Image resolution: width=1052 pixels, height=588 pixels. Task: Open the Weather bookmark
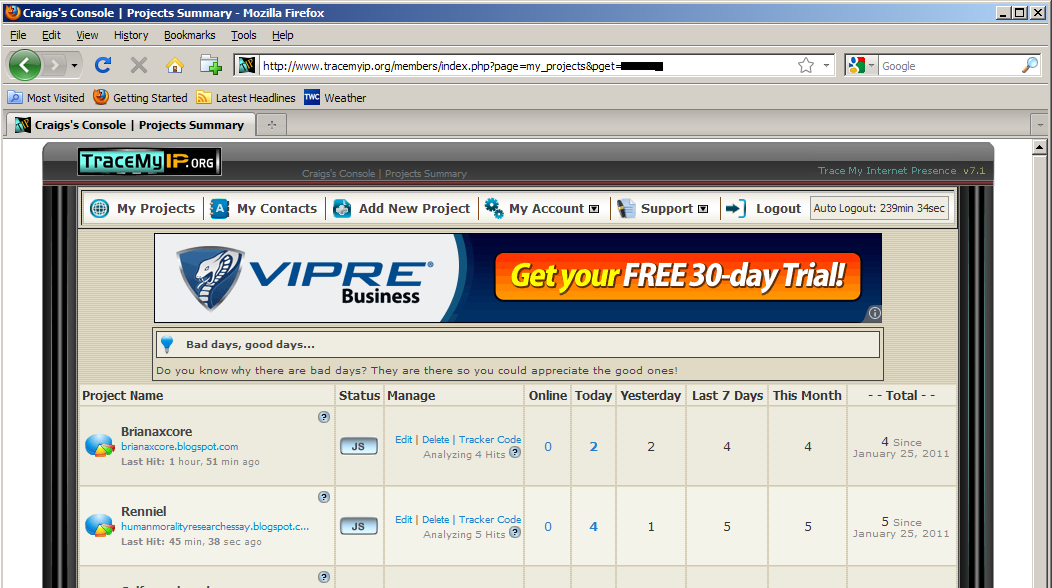[x=335, y=97]
